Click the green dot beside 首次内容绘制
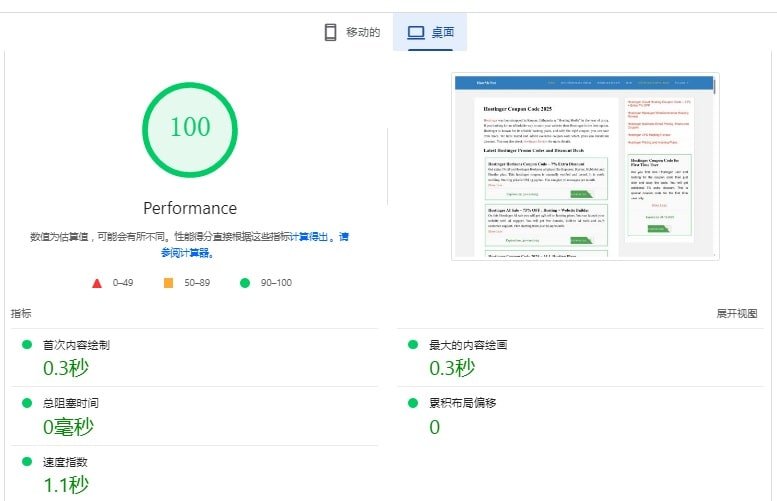The image size is (777, 501). pyautogui.click(x=26, y=344)
